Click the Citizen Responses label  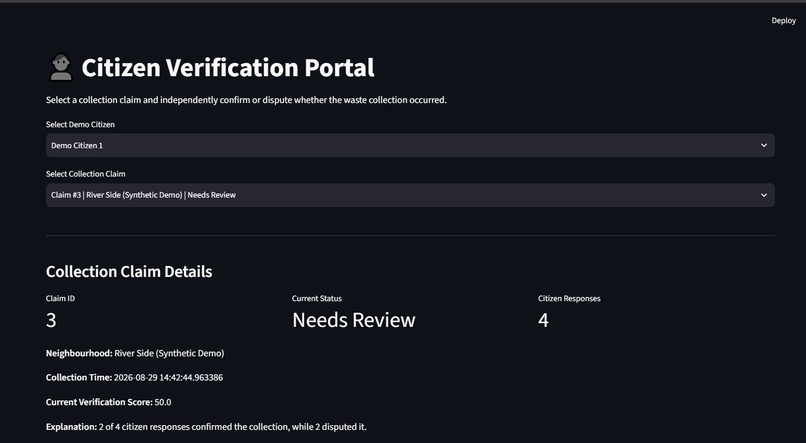tap(569, 299)
